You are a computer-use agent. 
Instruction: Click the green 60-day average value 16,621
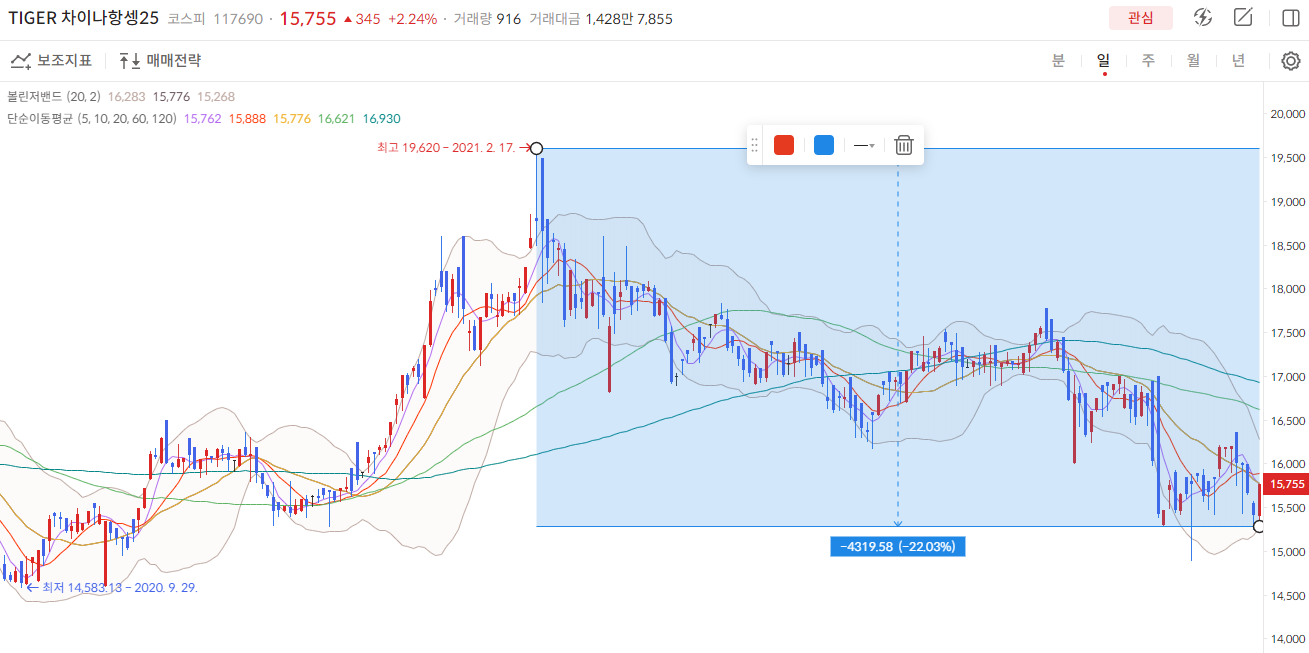336,118
